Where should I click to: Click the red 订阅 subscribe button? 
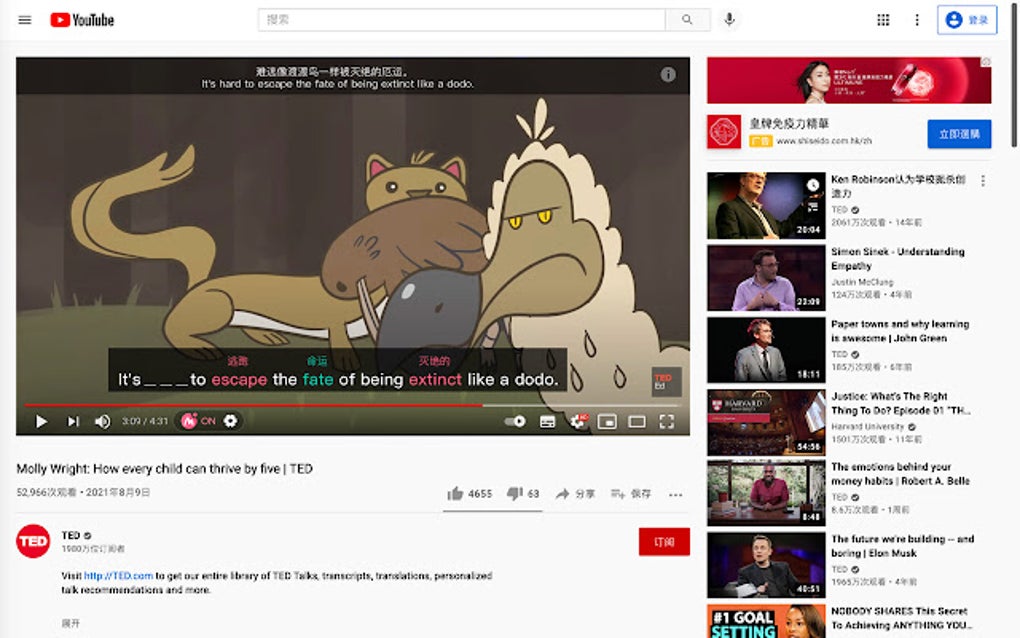pos(663,541)
